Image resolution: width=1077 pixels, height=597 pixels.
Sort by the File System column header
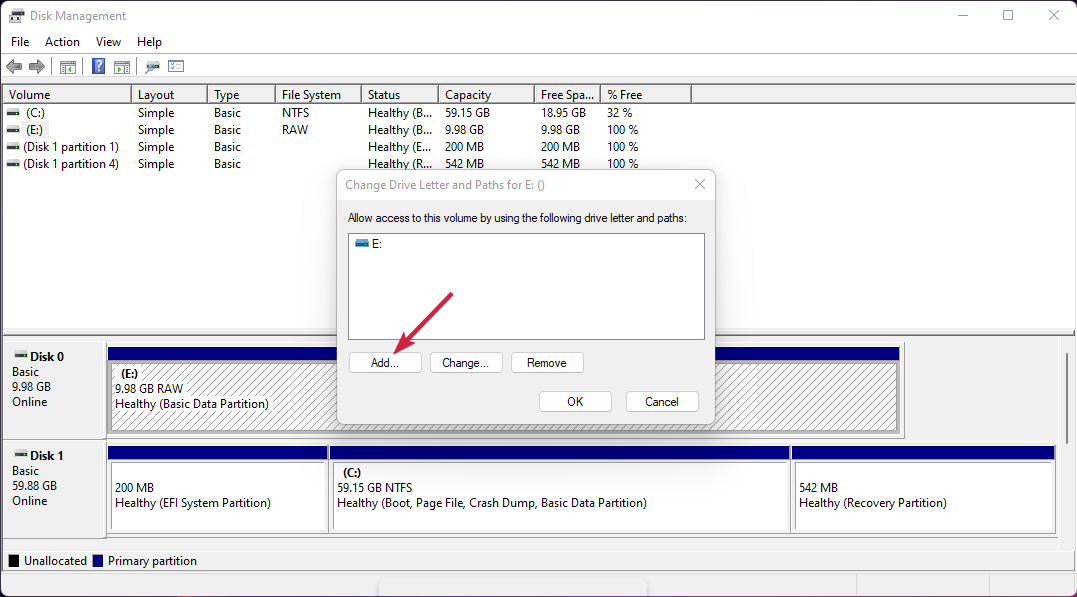319,95
